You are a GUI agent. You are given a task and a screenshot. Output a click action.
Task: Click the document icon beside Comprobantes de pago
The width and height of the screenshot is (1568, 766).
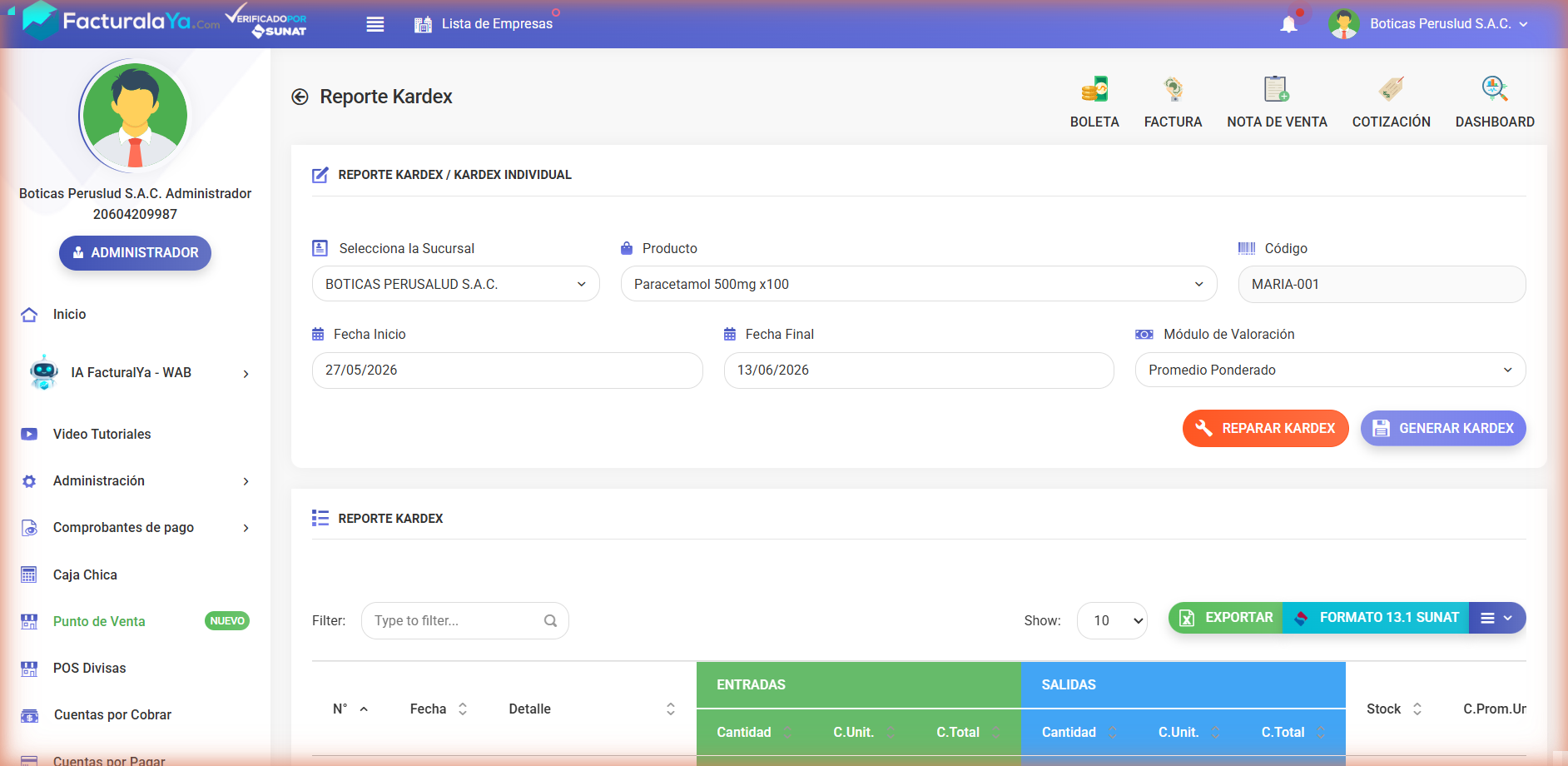[x=29, y=528]
